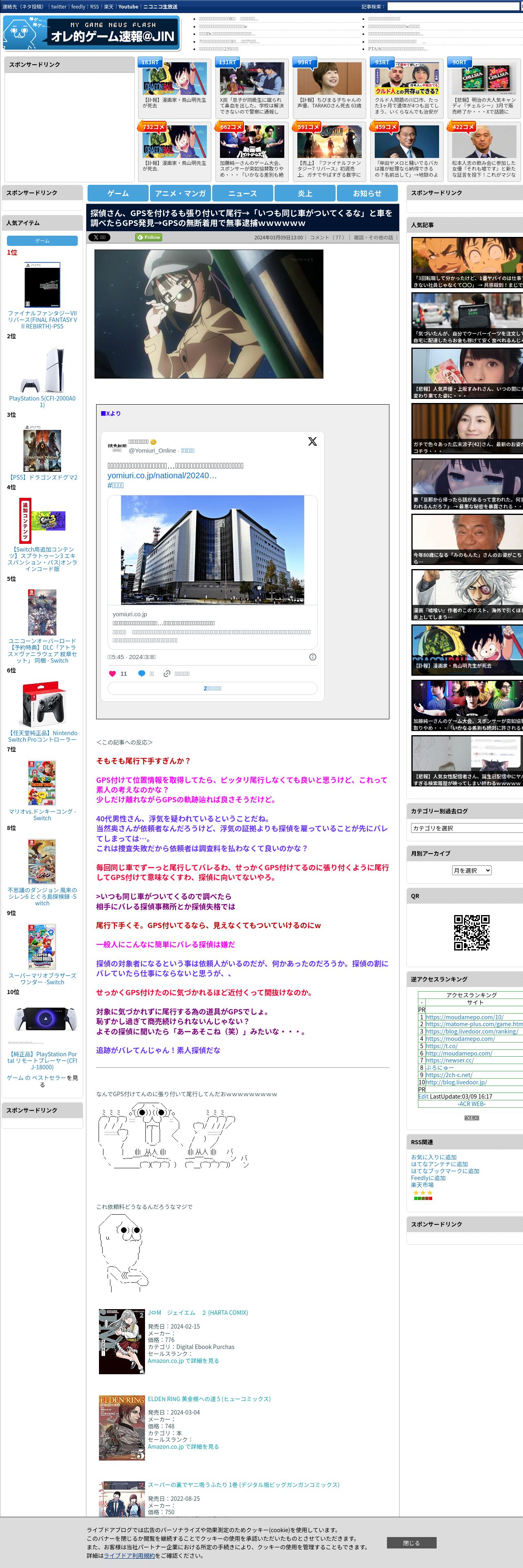Click the main article anime image
Image resolution: width=523 pixels, height=1568 pixels.
click(209, 313)
